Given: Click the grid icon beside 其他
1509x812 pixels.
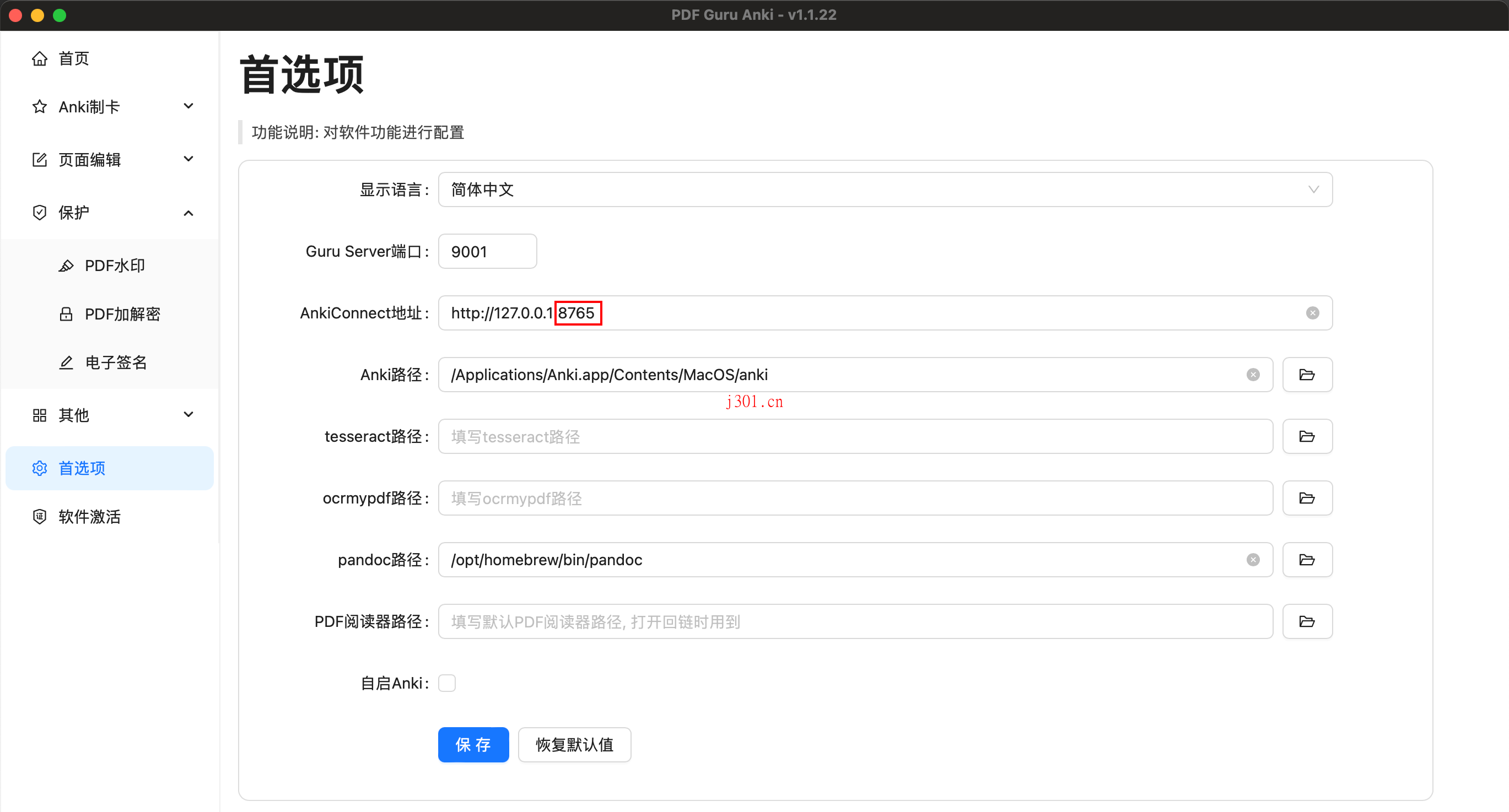Looking at the screenshot, I should click(39, 415).
